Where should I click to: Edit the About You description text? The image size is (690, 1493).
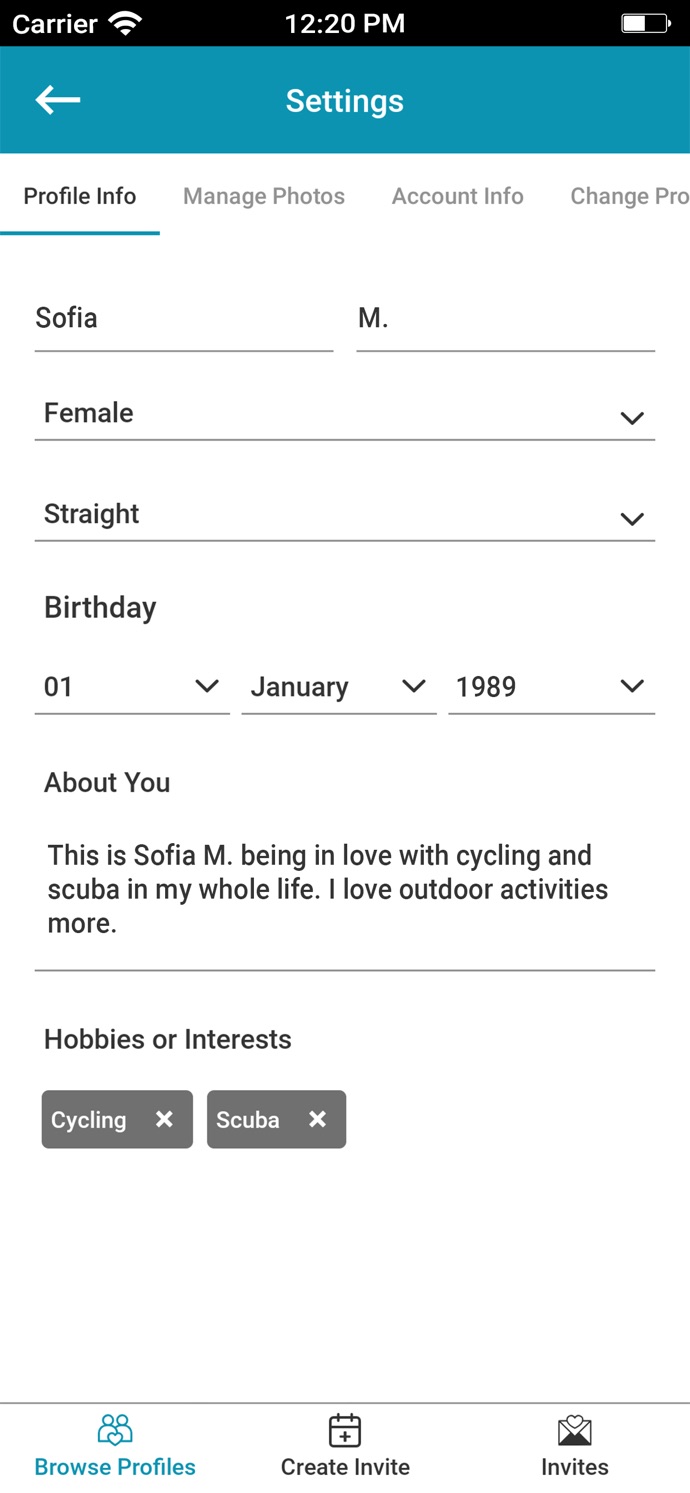click(x=344, y=889)
